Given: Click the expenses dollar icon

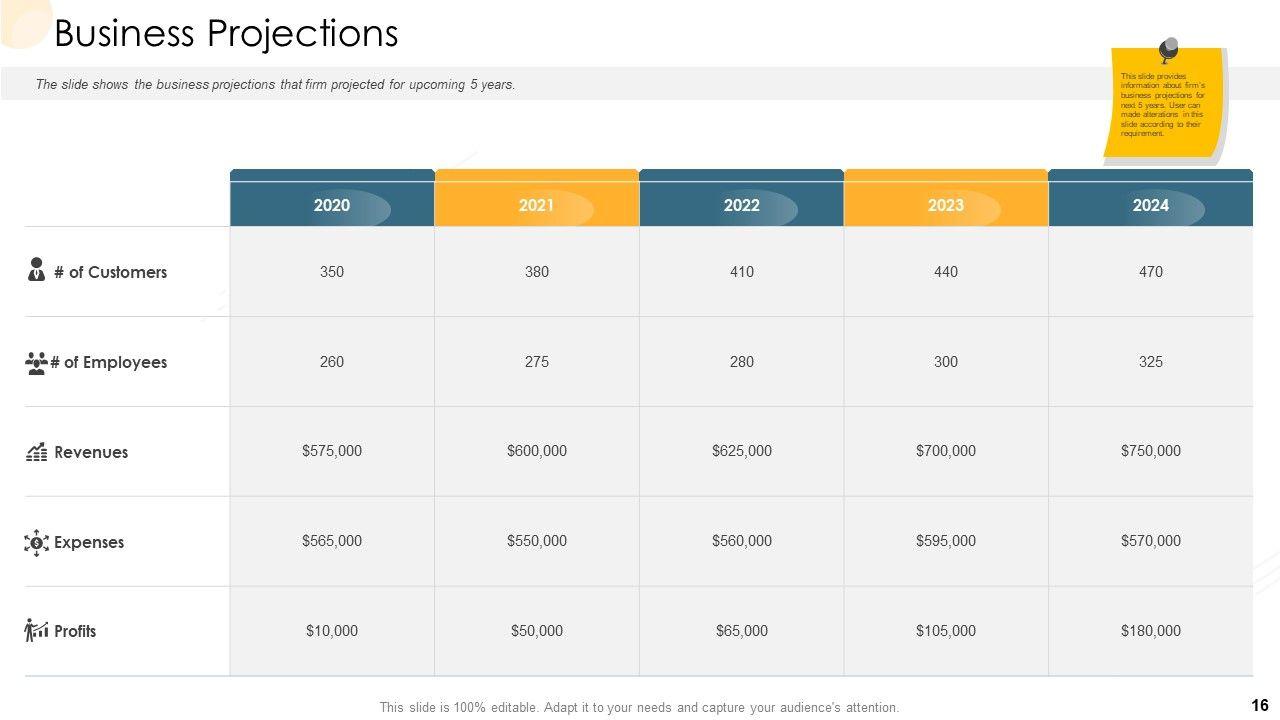Looking at the screenshot, I should click(x=36, y=543).
